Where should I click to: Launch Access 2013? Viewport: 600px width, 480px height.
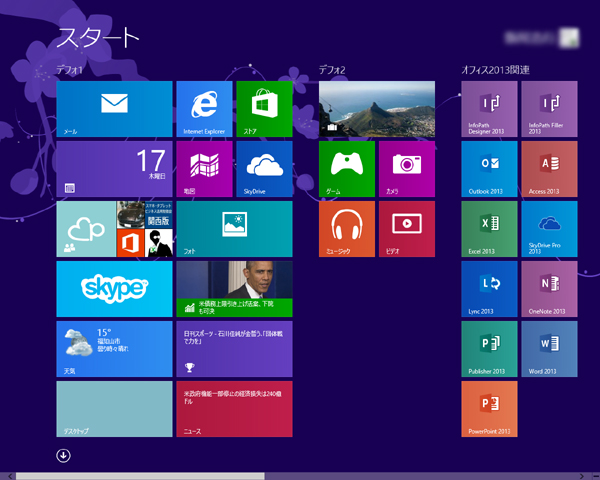point(549,169)
